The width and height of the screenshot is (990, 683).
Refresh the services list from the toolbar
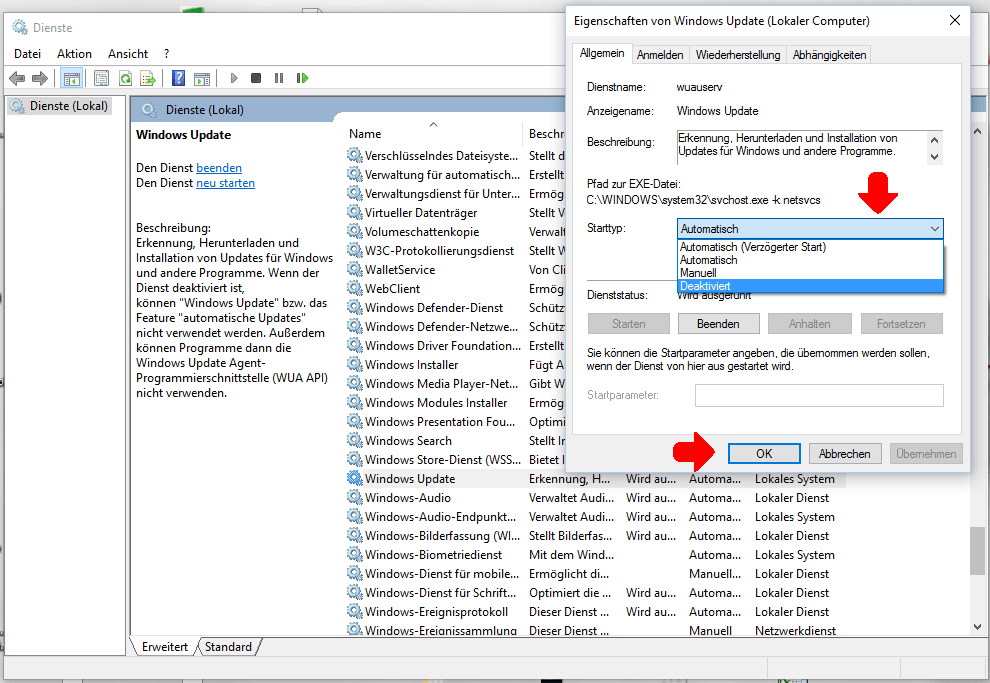click(x=125, y=78)
